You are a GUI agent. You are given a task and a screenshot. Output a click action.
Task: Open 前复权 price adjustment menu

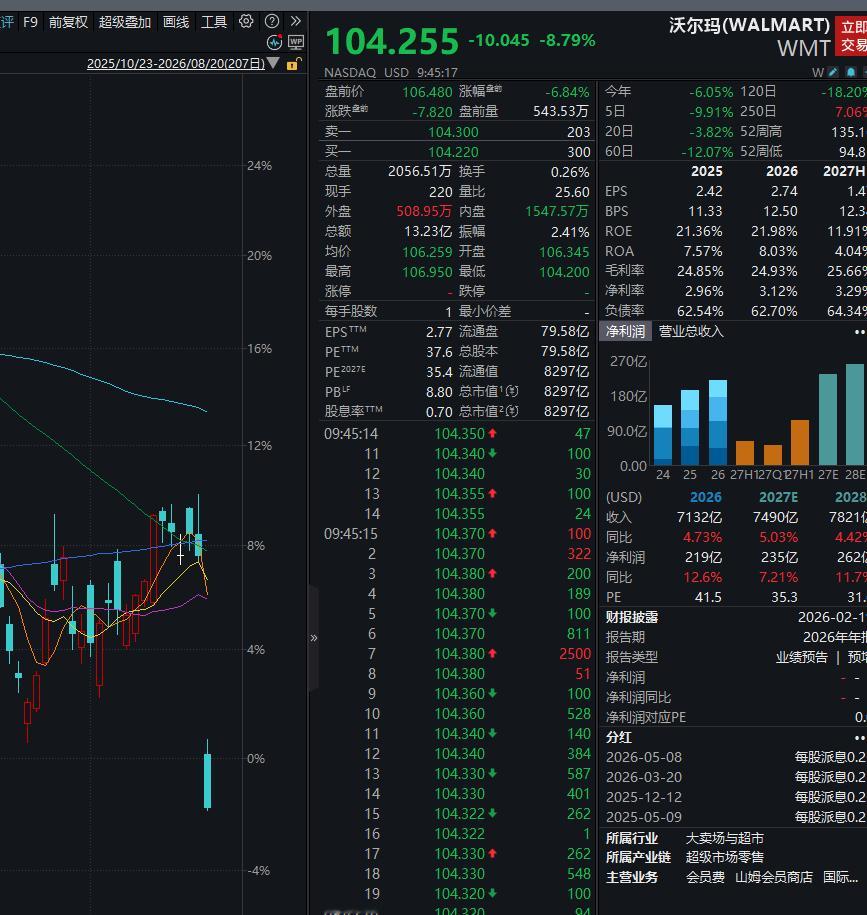pyautogui.click(x=68, y=22)
